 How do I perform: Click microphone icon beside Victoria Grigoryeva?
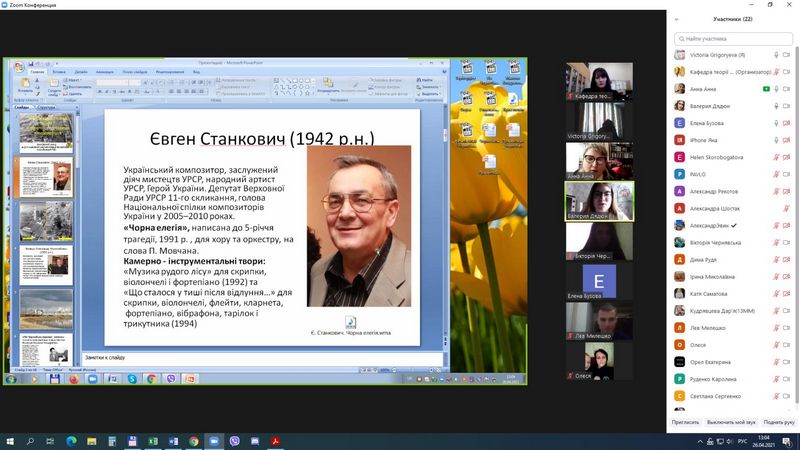(777, 55)
